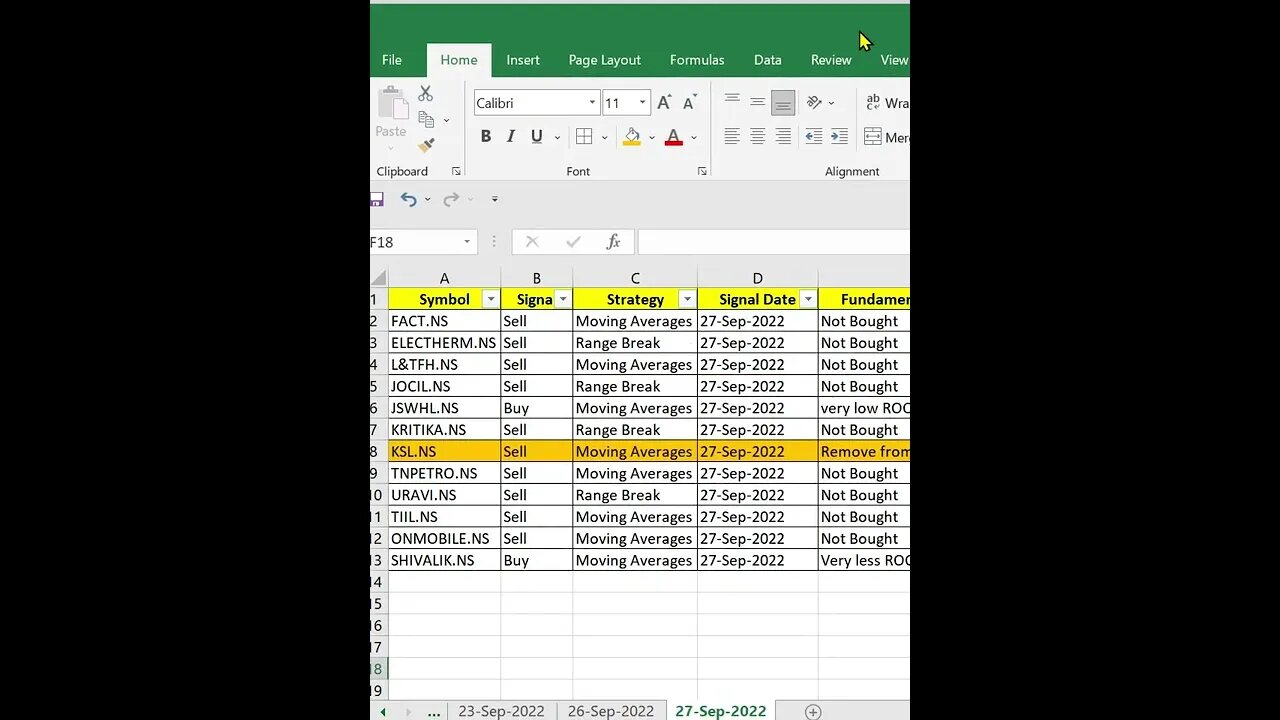Open borders dropdown arrow

604,138
